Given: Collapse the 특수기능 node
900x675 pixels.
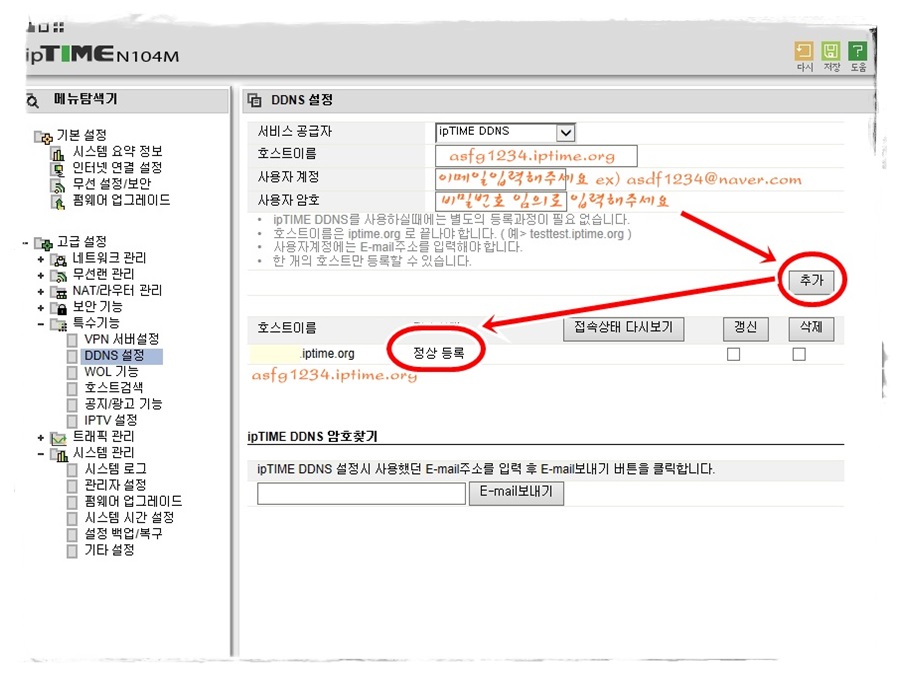Looking at the screenshot, I should (41, 324).
